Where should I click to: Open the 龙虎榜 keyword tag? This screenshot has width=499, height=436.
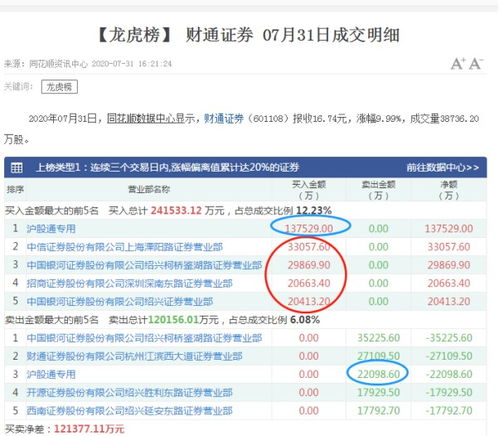tap(59, 87)
